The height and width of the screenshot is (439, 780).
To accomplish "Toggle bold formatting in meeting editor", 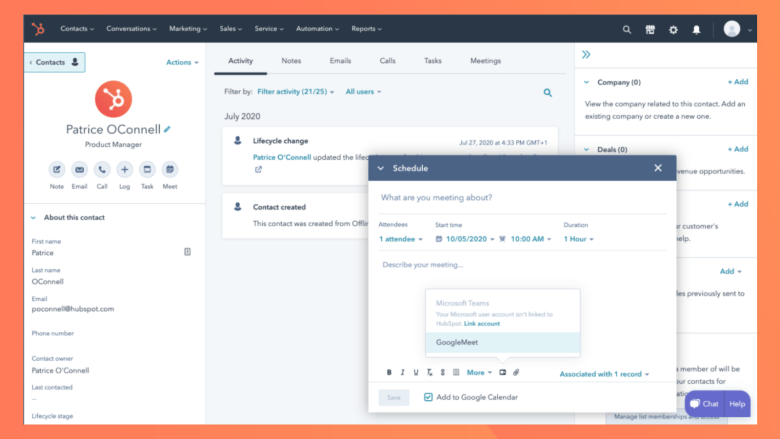I will click(x=389, y=372).
